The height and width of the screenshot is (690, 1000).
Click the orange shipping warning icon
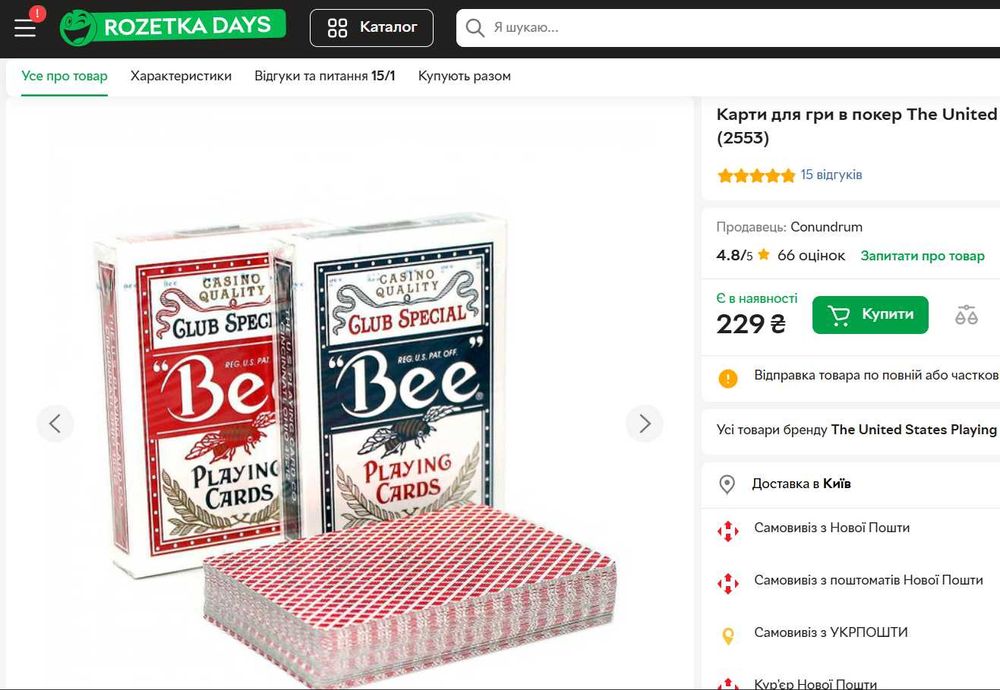[x=728, y=377]
